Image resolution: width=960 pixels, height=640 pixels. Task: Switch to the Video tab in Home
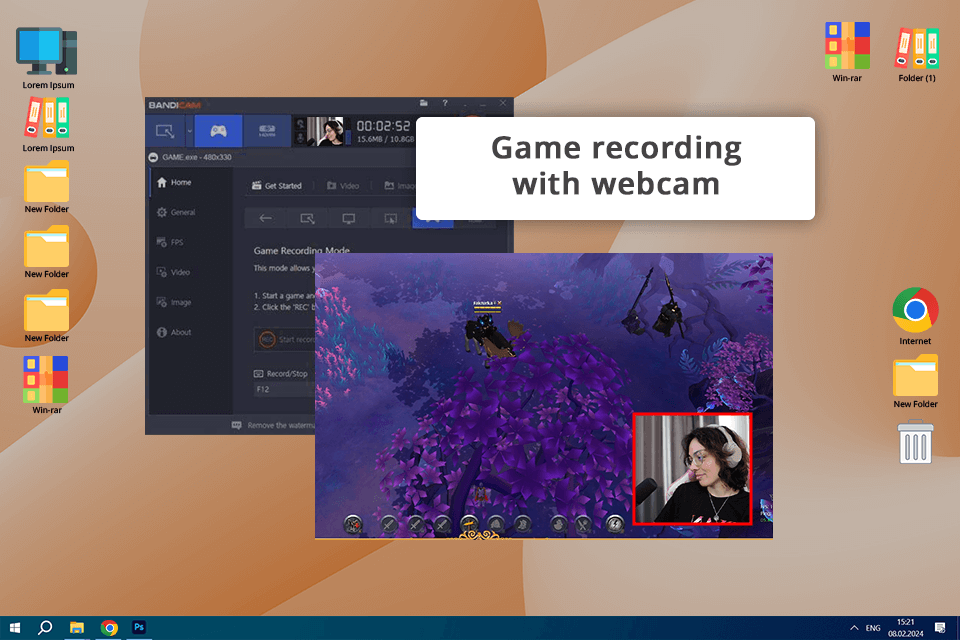pyautogui.click(x=343, y=186)
